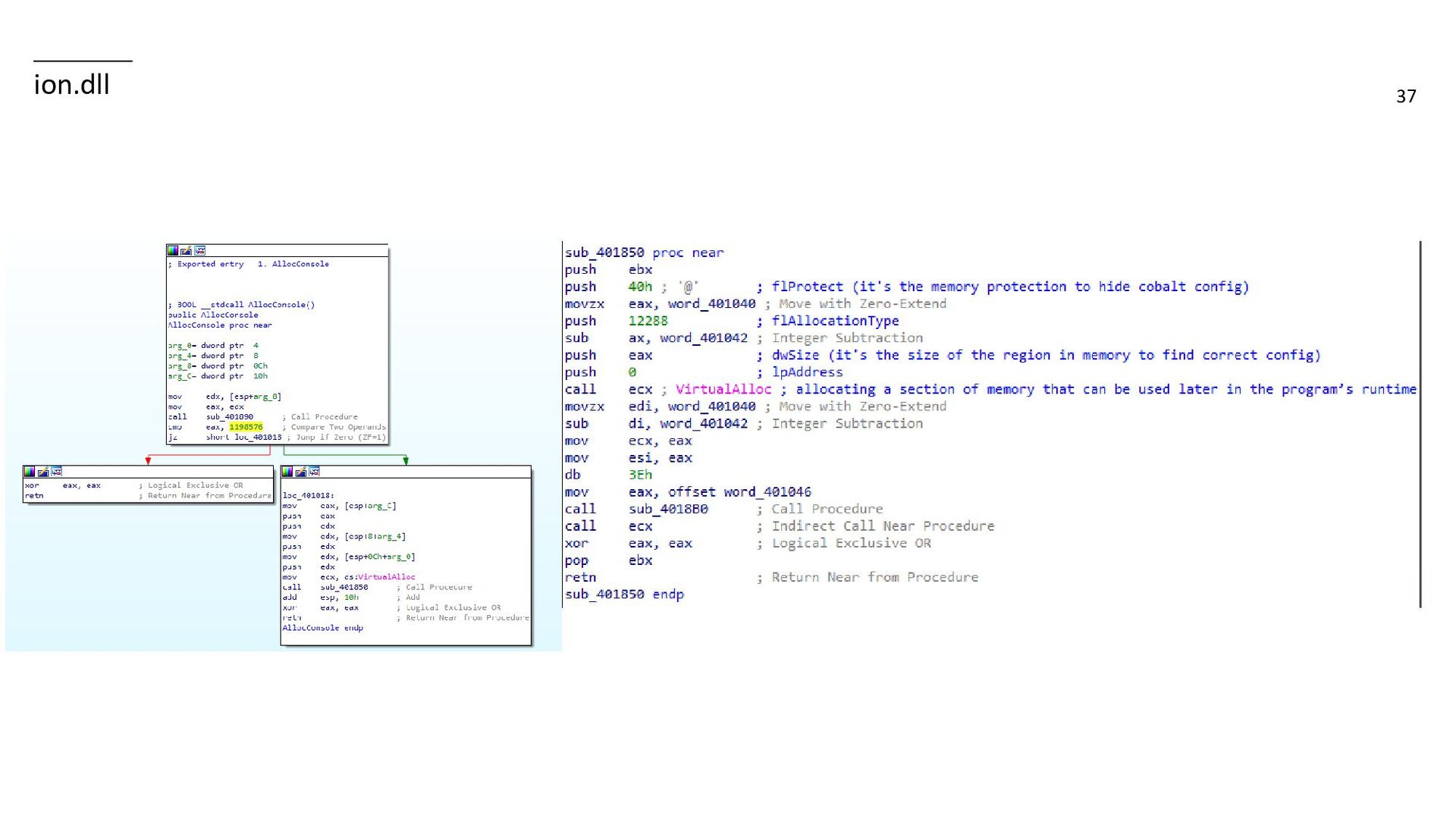Click node color icon on AllocConsole block

tap(173, 250)
